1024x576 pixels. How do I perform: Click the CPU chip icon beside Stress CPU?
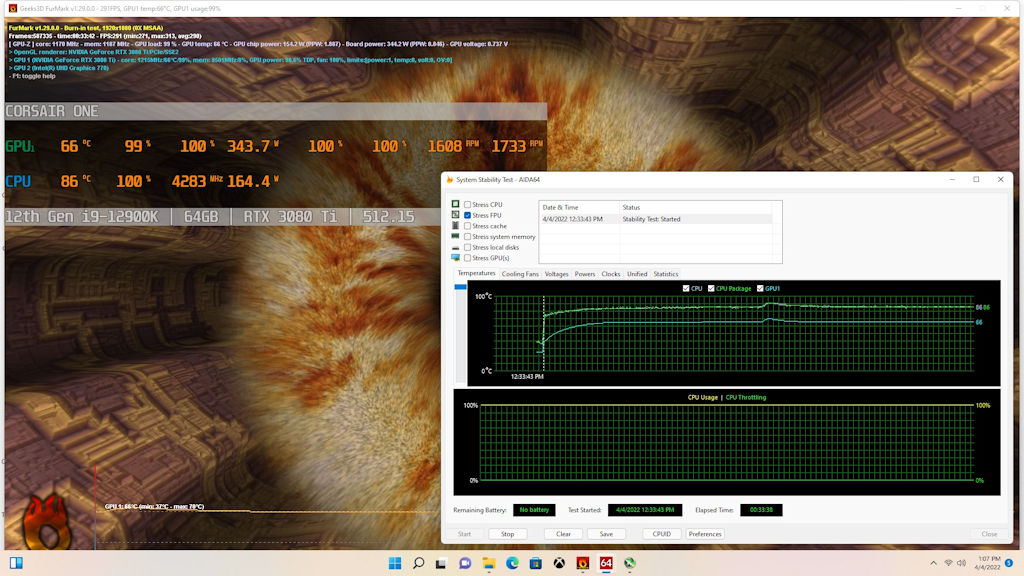455,204
